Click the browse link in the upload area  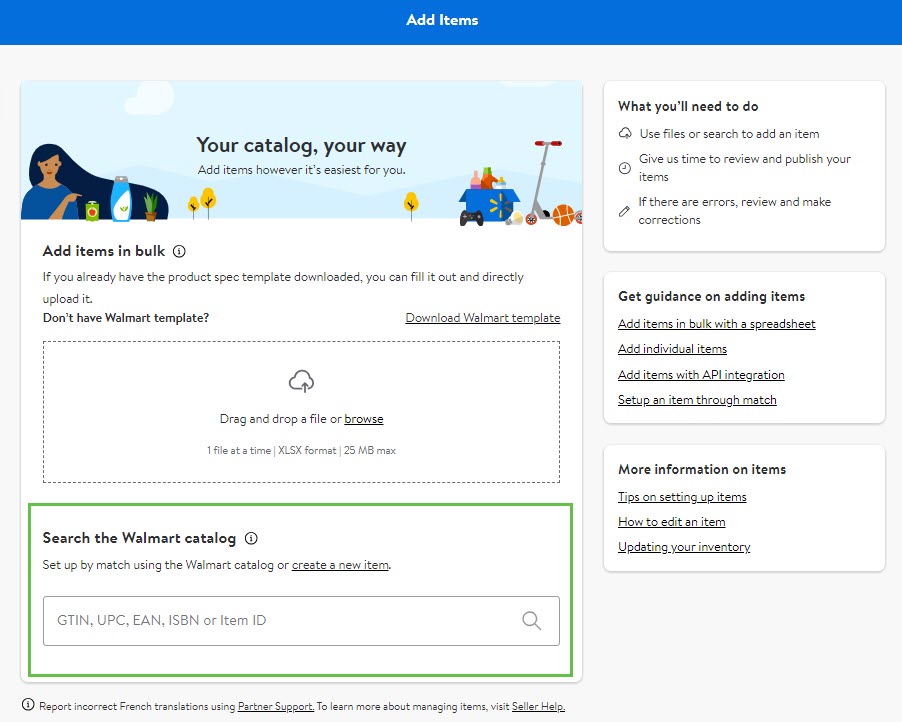click(364, 419)
